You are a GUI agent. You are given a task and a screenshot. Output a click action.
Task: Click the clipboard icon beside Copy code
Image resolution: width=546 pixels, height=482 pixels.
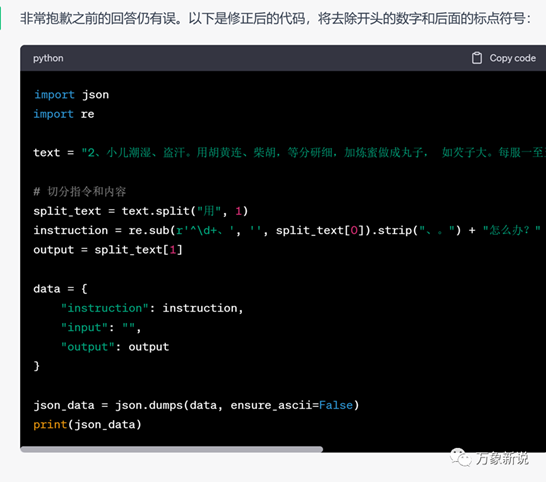coord(477,58)
